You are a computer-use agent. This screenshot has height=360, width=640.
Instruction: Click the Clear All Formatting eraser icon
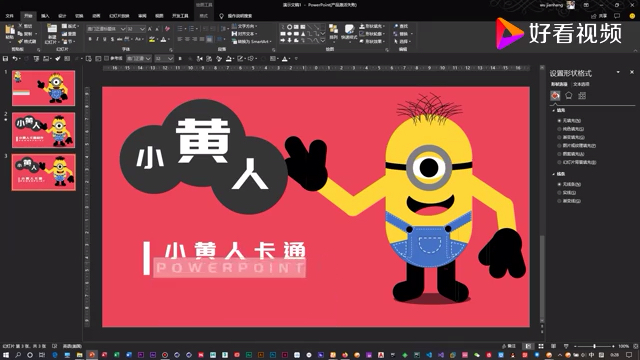[167, 29]
